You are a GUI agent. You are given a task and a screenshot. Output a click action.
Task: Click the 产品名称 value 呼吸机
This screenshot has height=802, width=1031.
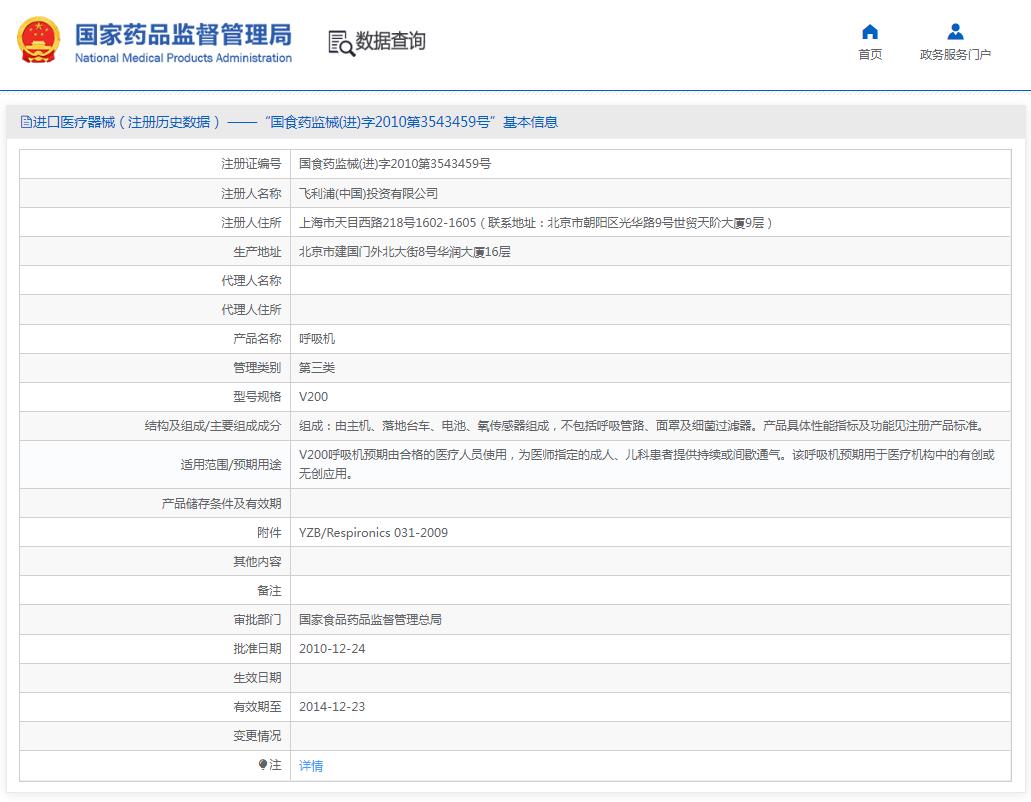tap(318, 338)
